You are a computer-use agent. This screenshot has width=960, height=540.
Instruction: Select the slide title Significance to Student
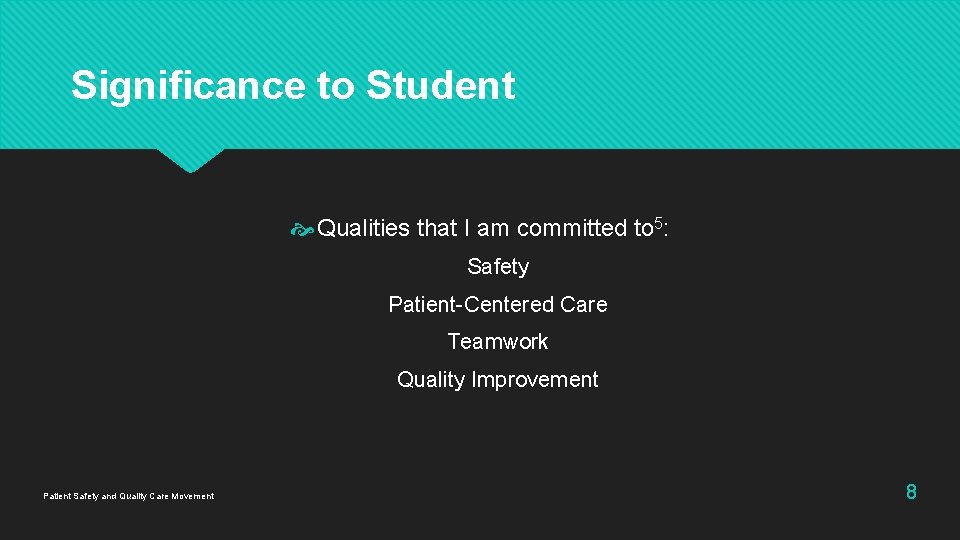pyautogui.click(x=292, y=86)
